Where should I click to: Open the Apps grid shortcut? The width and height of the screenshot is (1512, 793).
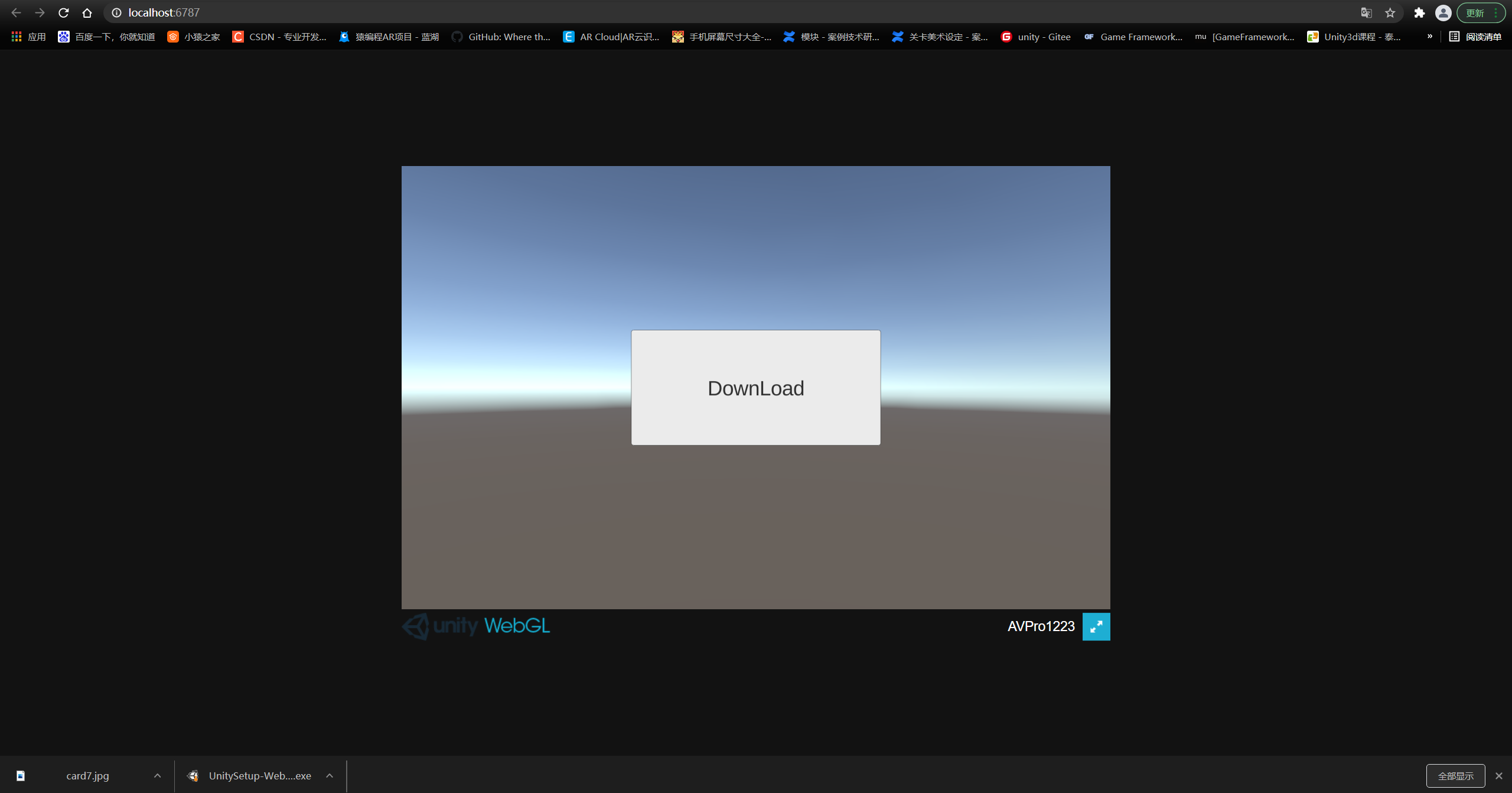click(28, 37)
